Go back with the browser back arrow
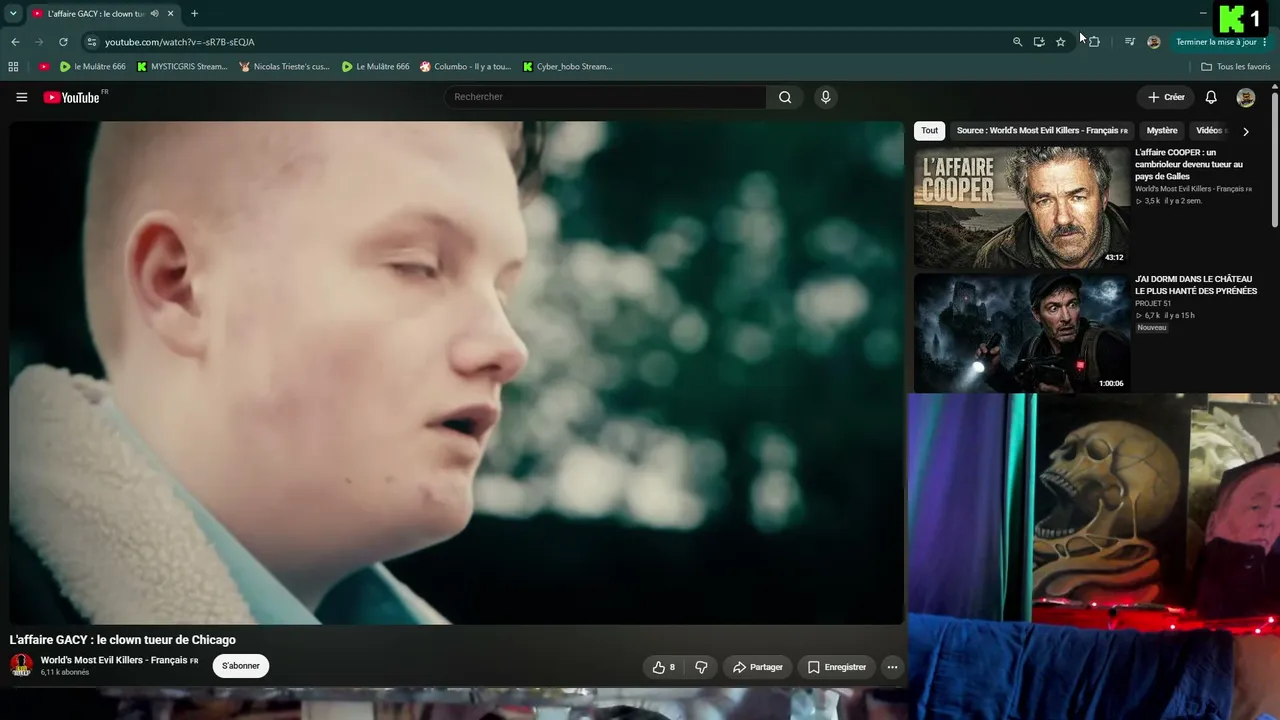The height and width of the screenshot is (720, 1280). [x=15, y=42]
